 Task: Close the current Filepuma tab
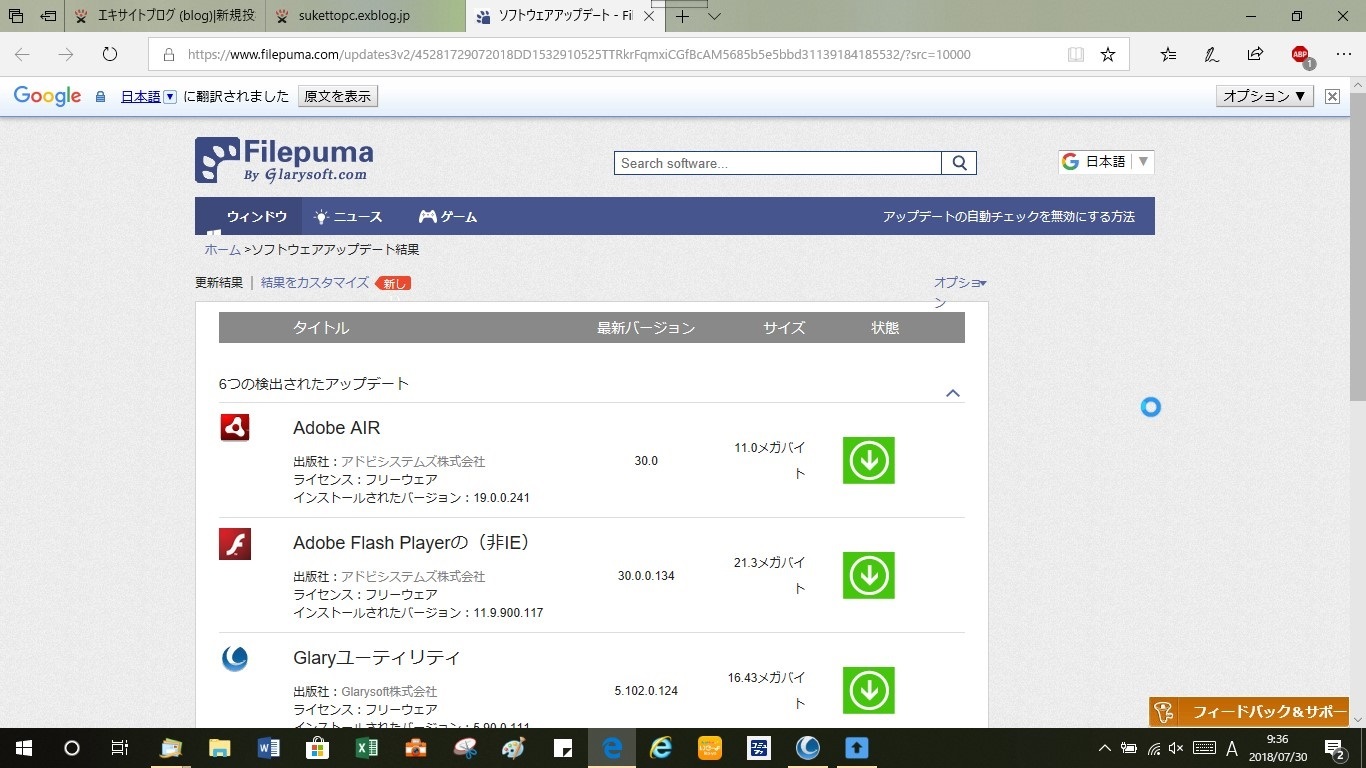tap(649, 16)
